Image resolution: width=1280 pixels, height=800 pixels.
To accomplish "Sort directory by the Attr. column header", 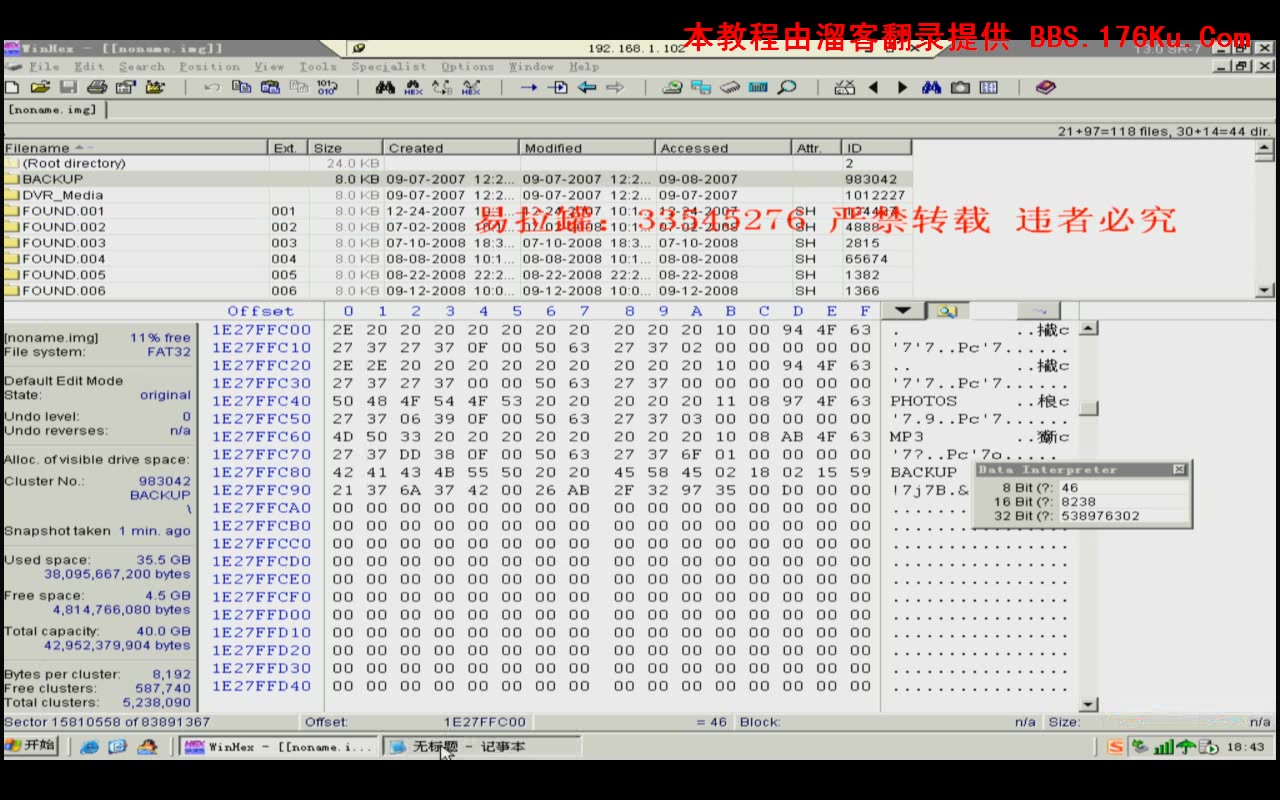I will tap(816, 148).
